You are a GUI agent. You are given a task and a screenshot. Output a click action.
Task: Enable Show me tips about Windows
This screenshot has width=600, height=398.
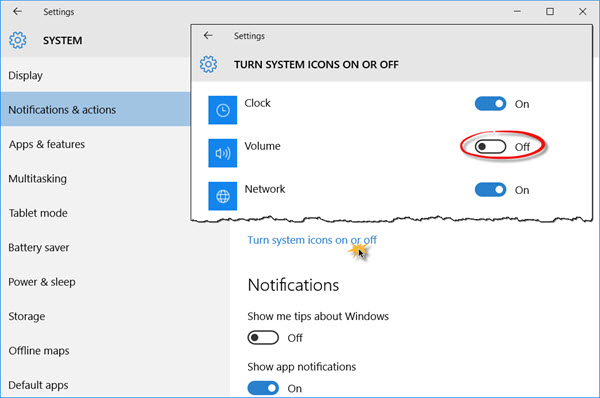coord(263,338)
